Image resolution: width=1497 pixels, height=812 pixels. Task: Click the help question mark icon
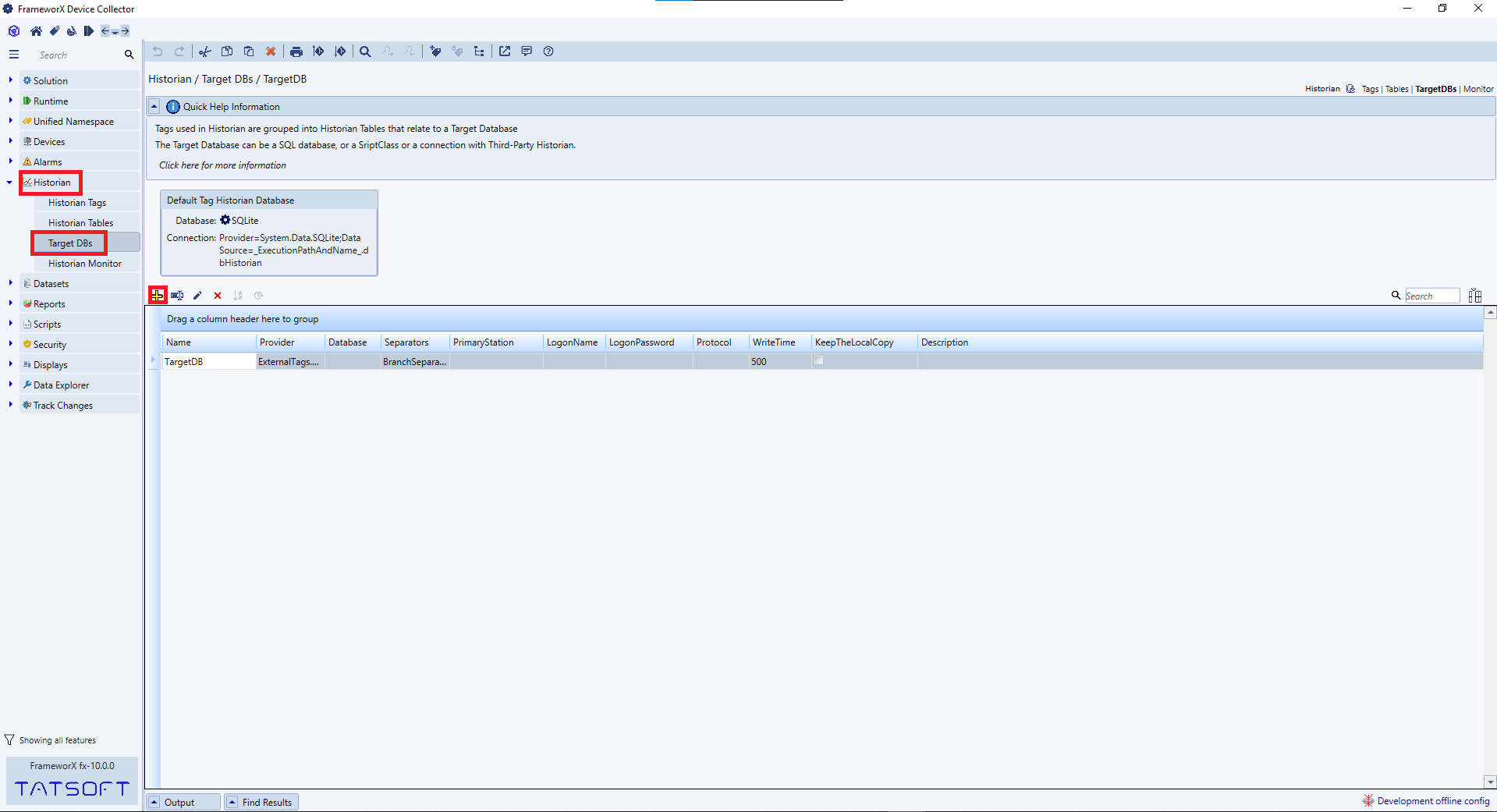(548, 51)
